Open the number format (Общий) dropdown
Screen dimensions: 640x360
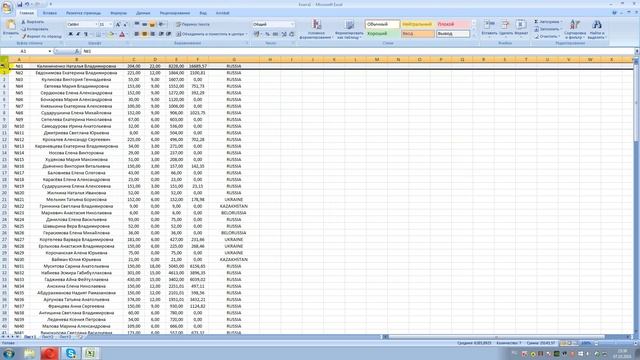pos(292,24)
